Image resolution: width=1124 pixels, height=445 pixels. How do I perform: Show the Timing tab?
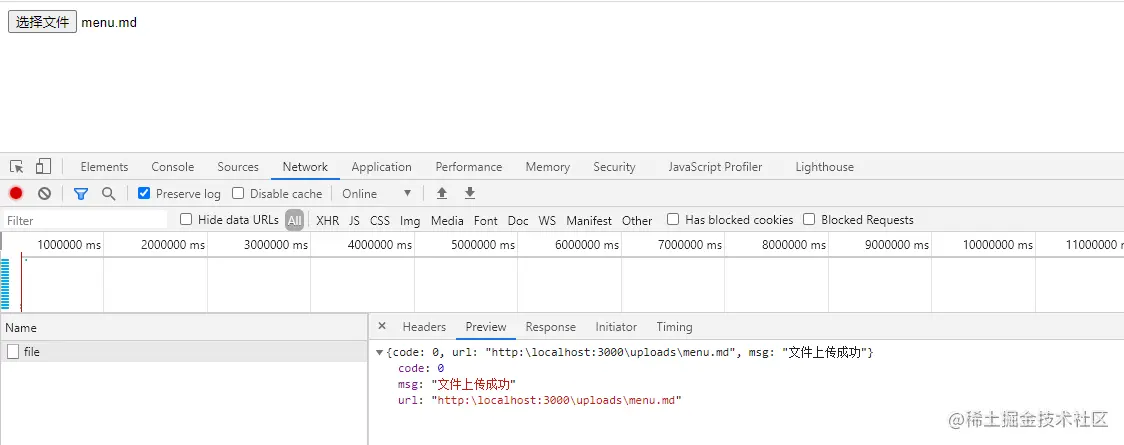click(675, 327)
